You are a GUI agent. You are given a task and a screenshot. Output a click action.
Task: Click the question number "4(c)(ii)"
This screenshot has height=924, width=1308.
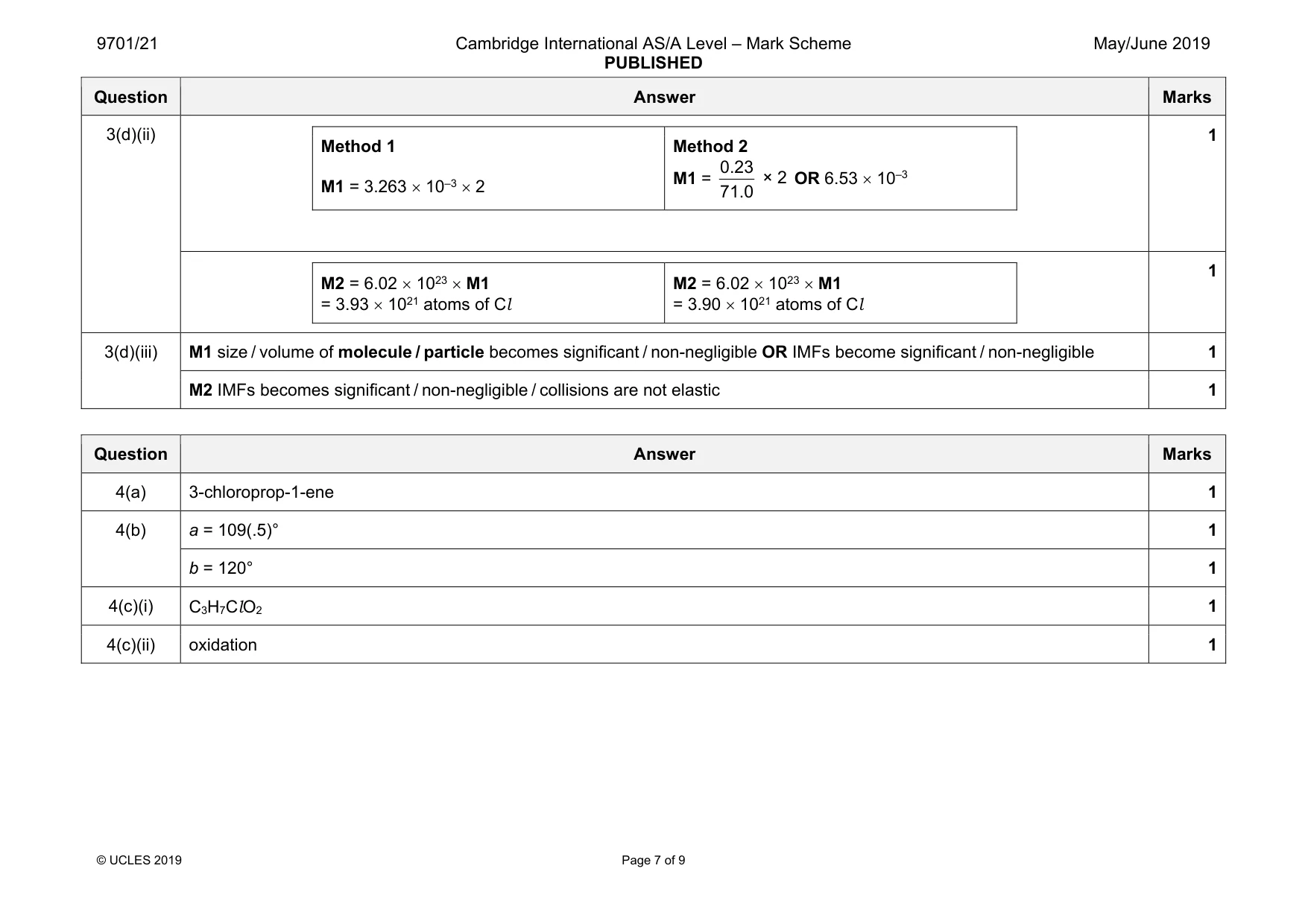click(x=130, y=645)
